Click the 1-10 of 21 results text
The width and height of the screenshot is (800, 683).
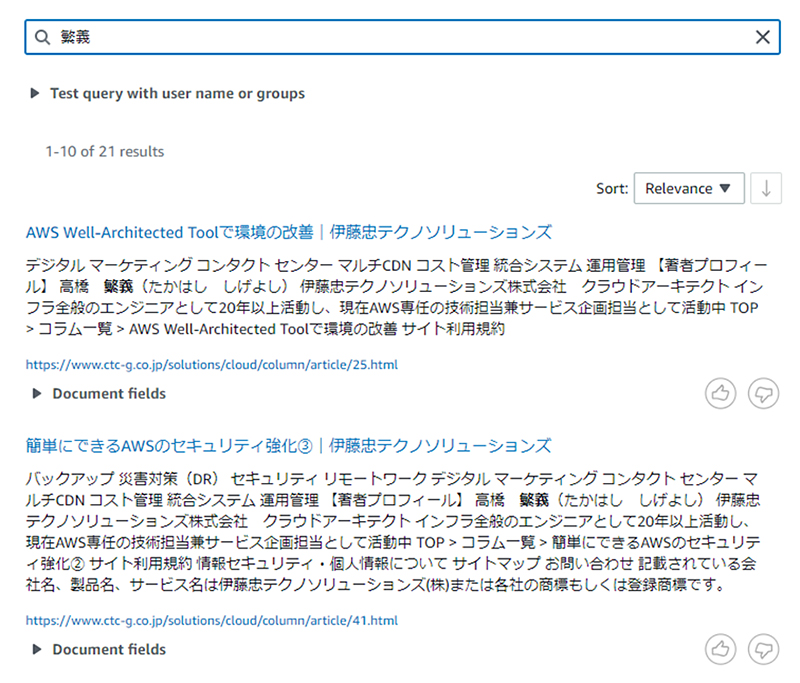point(105,151)
